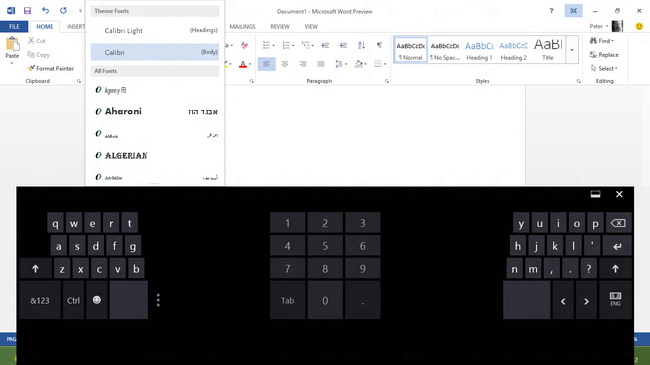Click the Copy command
Image resolution: width=650 pixels, height=365 pixels.
point(38,54)
